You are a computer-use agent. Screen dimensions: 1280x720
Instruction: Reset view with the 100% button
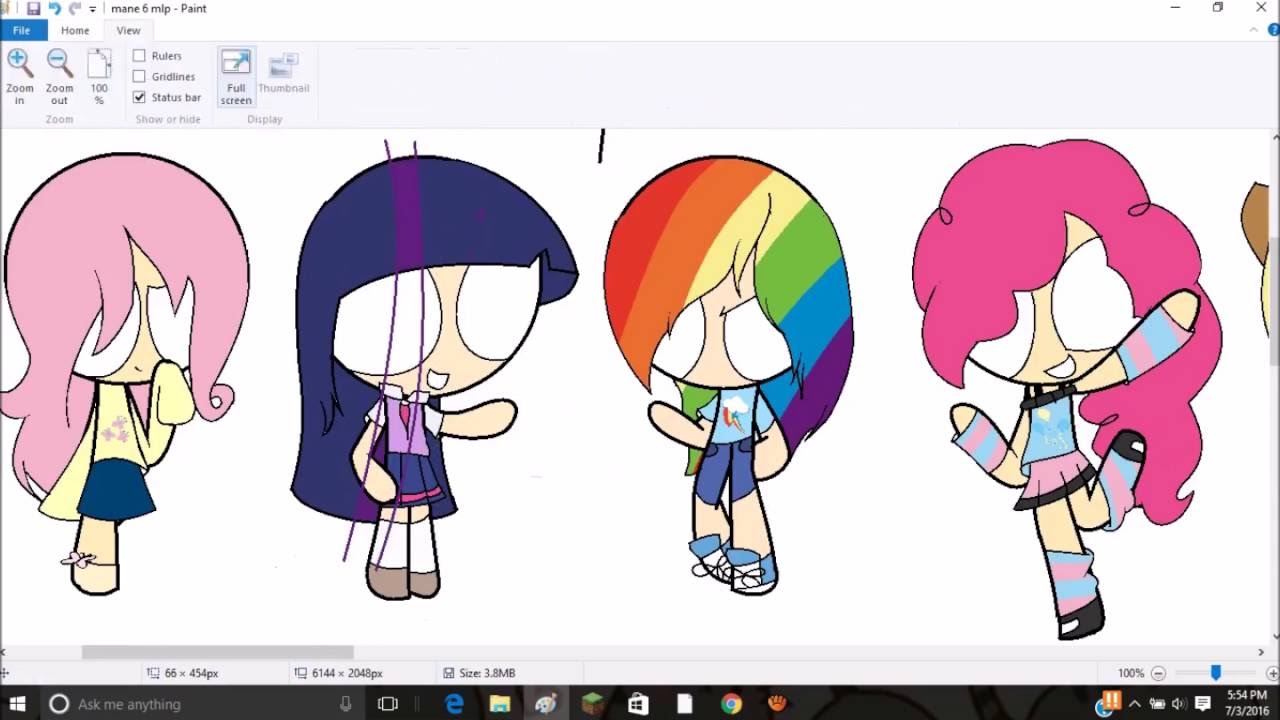click(x=99, y=77)
